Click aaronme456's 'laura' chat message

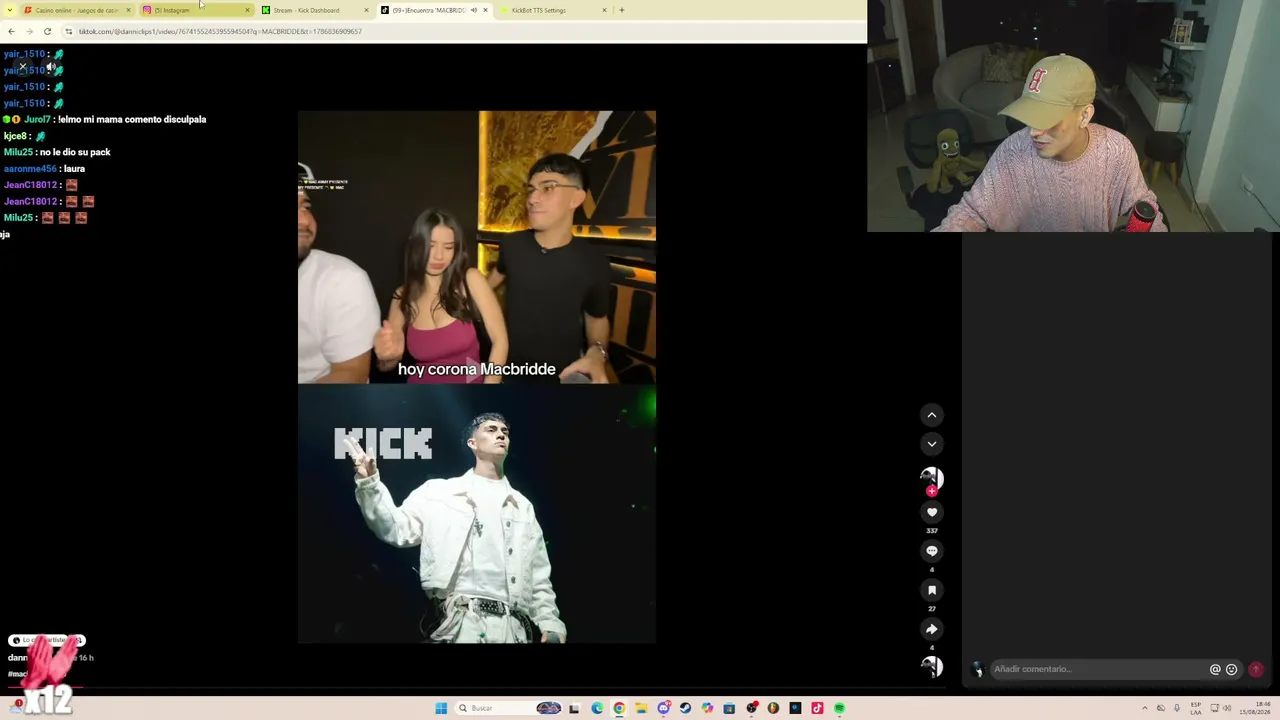pyautogui.click(x=44, y=169)
